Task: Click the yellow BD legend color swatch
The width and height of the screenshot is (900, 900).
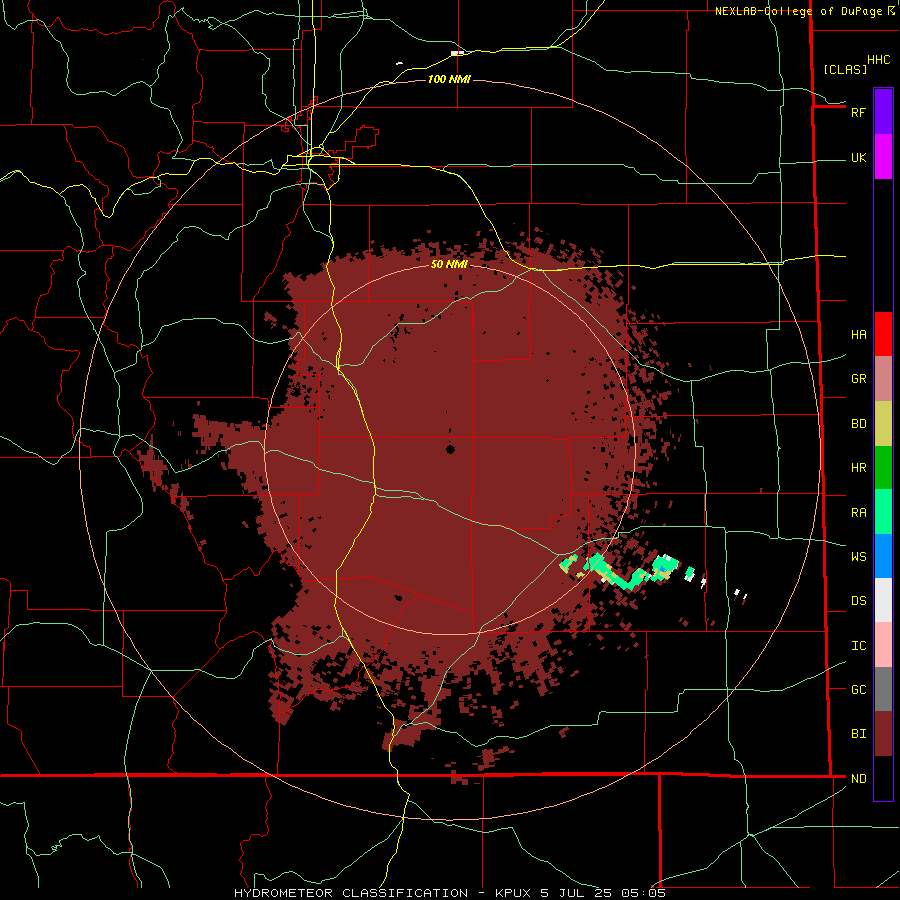Action: (x=883, y=423)
